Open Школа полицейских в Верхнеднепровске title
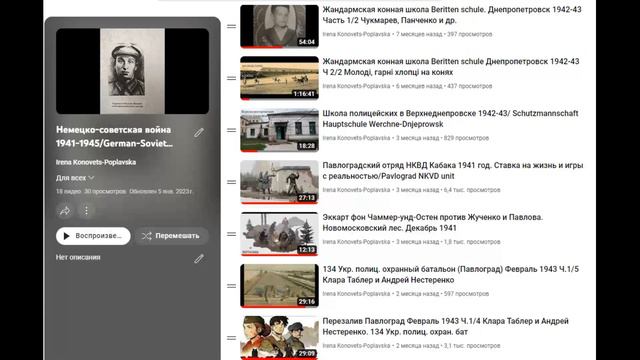This screenshot has width=640, height=360. pos(450,118)
